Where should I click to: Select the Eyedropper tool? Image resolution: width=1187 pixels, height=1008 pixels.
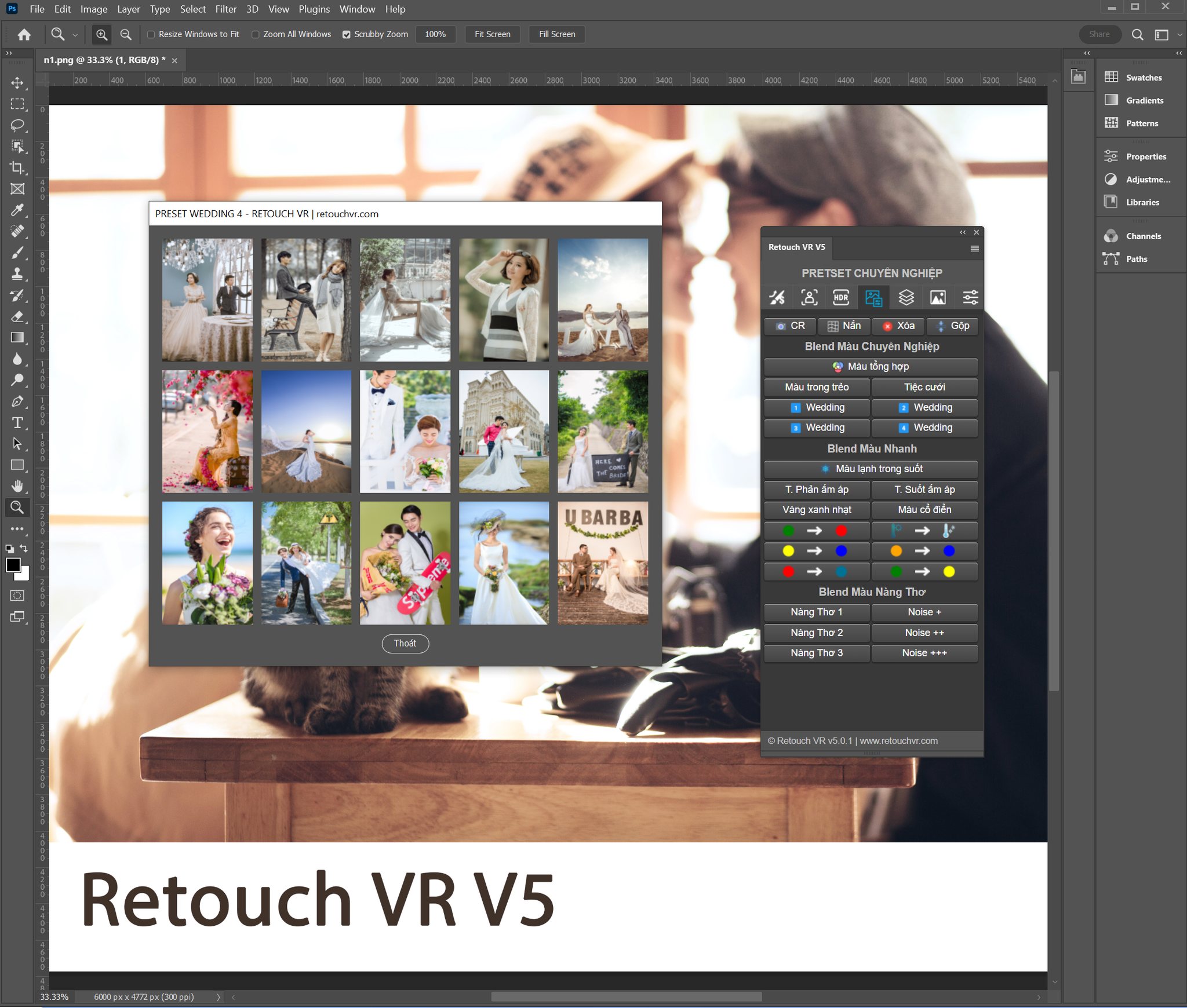(17, 210)
